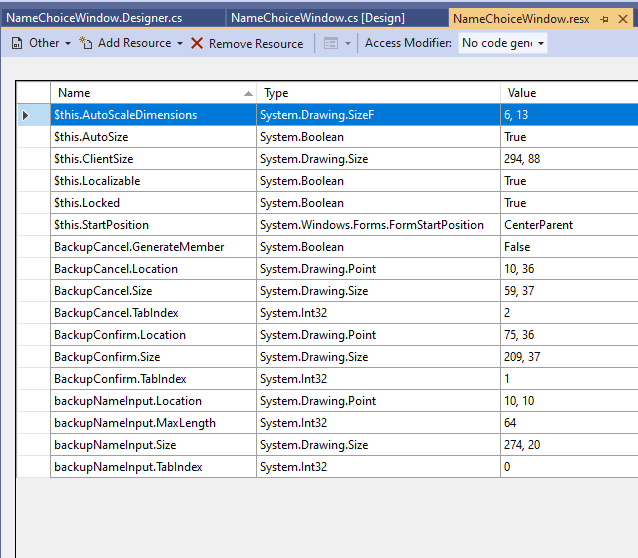Select the BackupCancel.TabIndex name cell
Image resolution: width=638 pixels, height=558 pixels.
153,313
